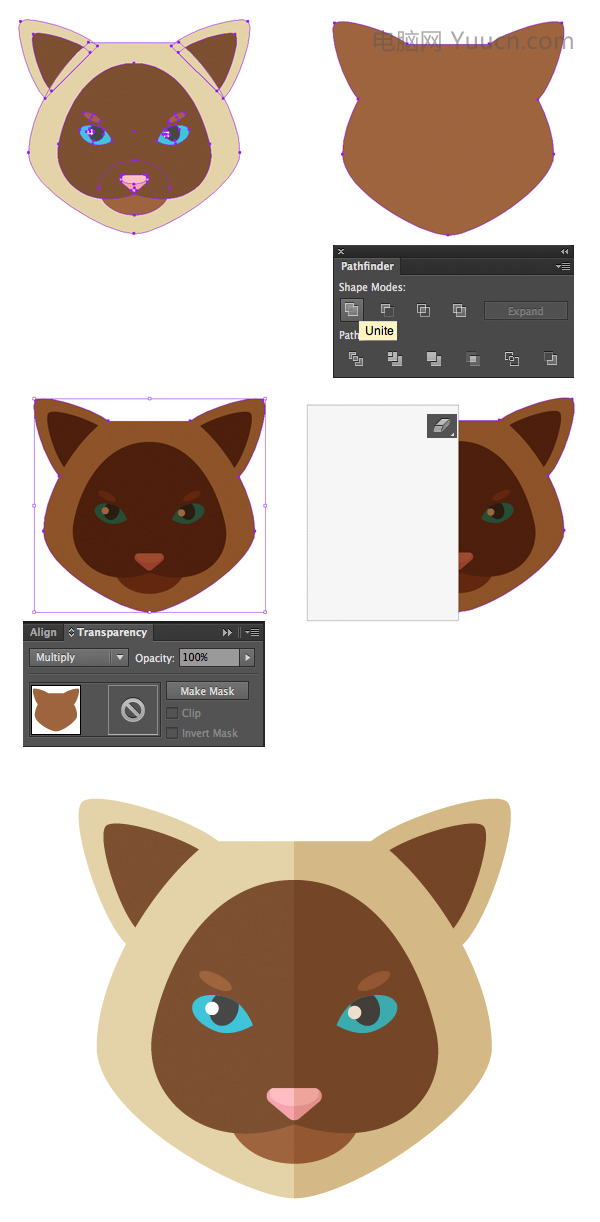Click the Unite shape mode icon
The width and height of the screenshot is (600, 1222).
click(x=351, y=310)
